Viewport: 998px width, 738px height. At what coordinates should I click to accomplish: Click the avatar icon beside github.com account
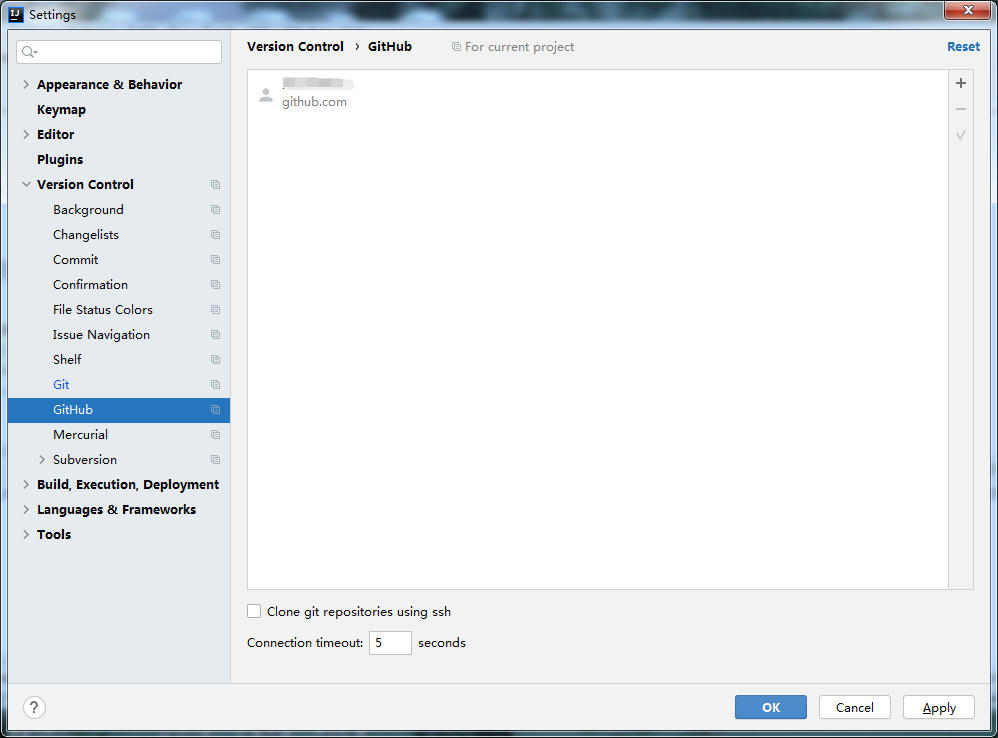click(x=266, y=94)
